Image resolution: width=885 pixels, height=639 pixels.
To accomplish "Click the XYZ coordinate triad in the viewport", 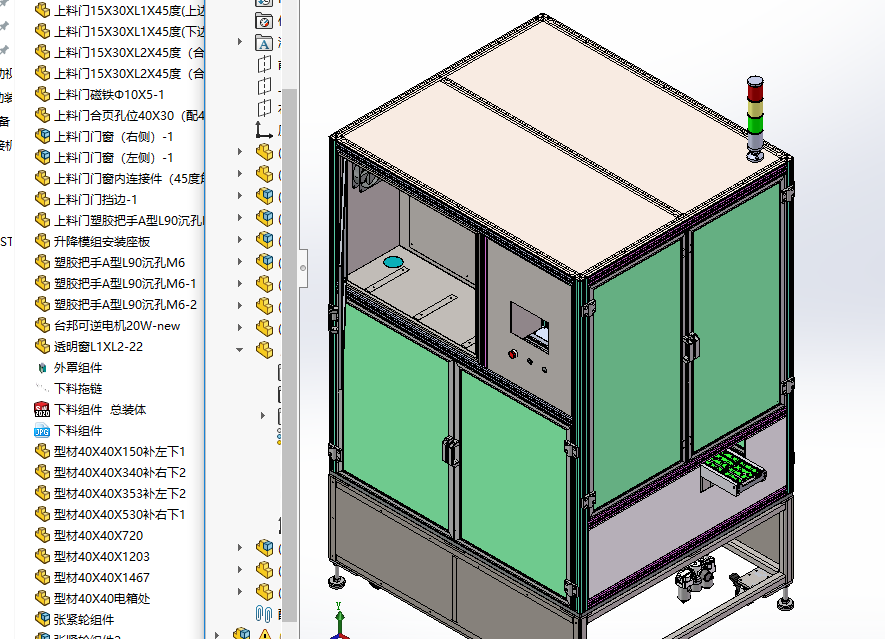I will tap(340, 621).
